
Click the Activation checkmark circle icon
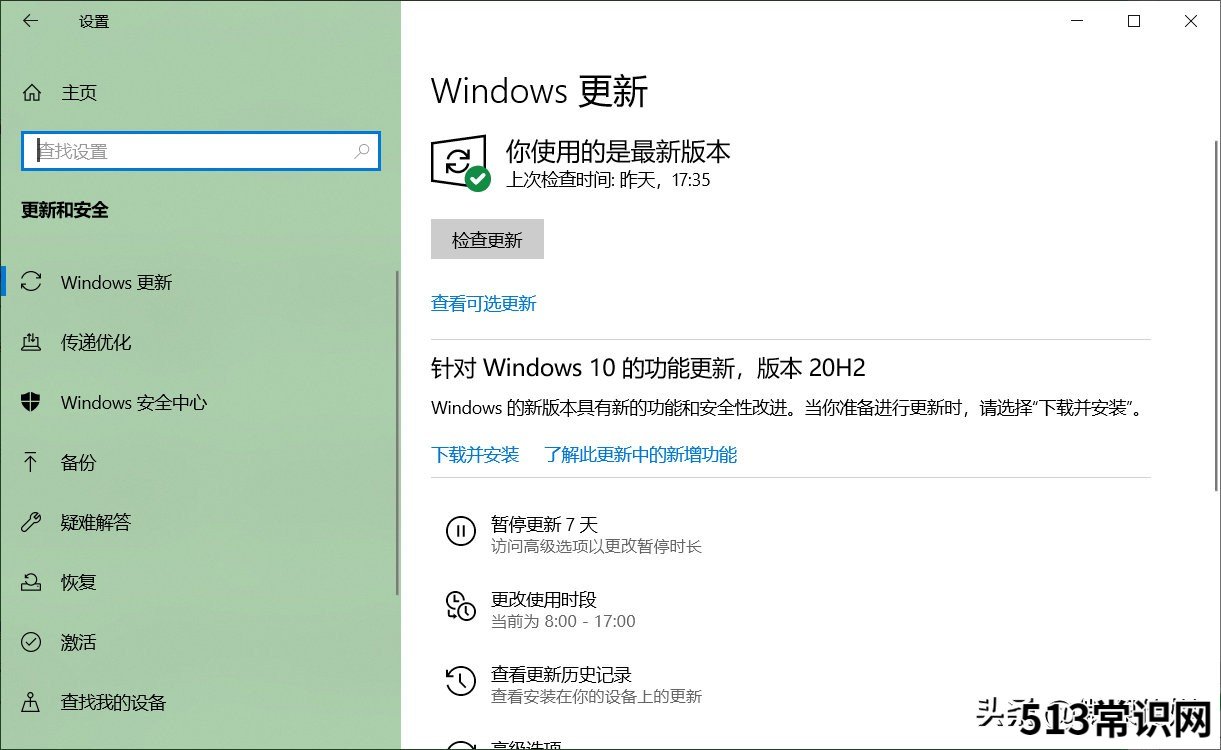pyautogui.click(x=32, y=642)
